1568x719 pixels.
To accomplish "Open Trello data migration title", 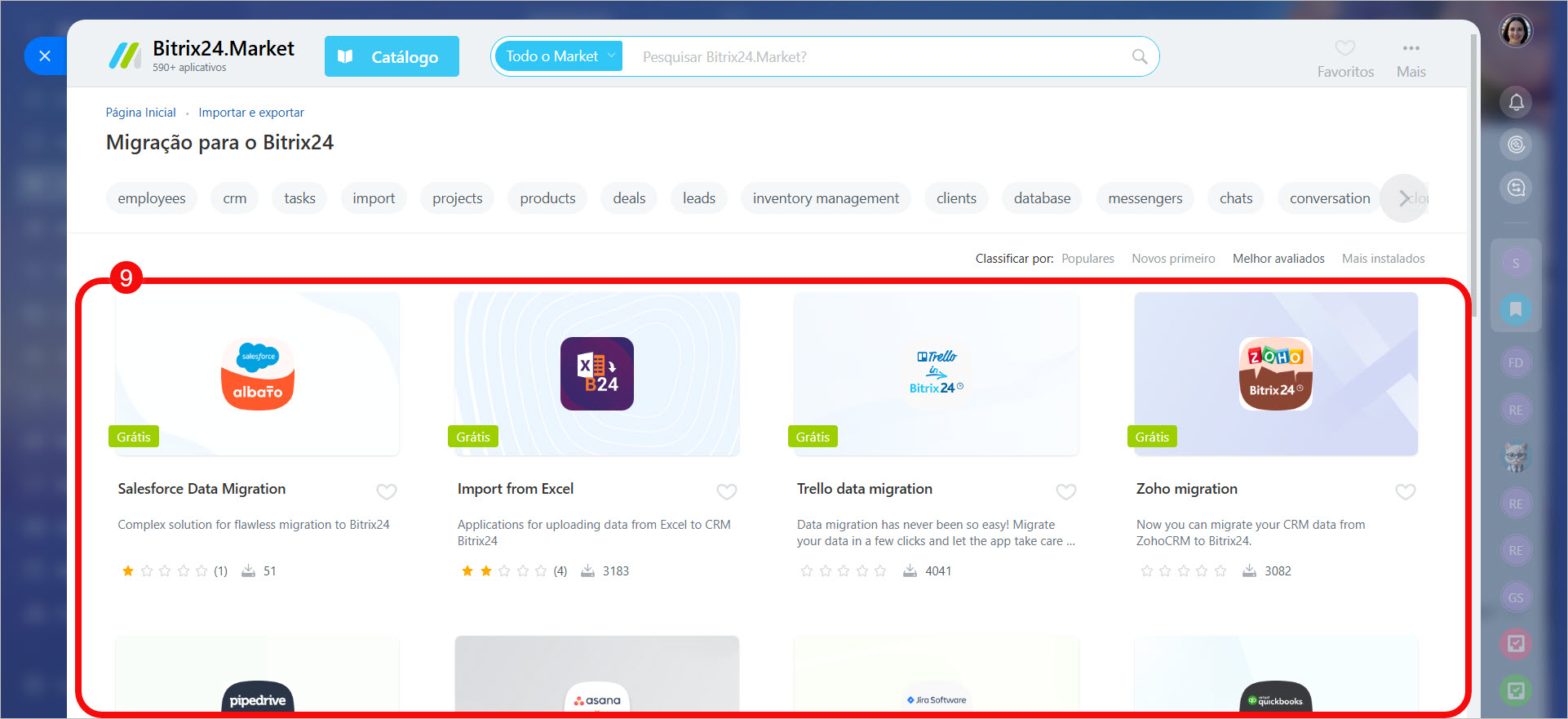I will click(x=865, y=489).
